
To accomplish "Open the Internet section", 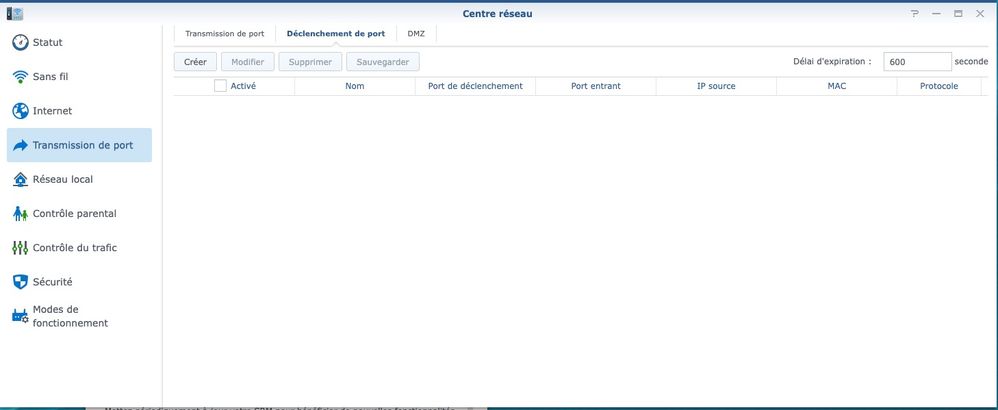I will click(80, 111).
